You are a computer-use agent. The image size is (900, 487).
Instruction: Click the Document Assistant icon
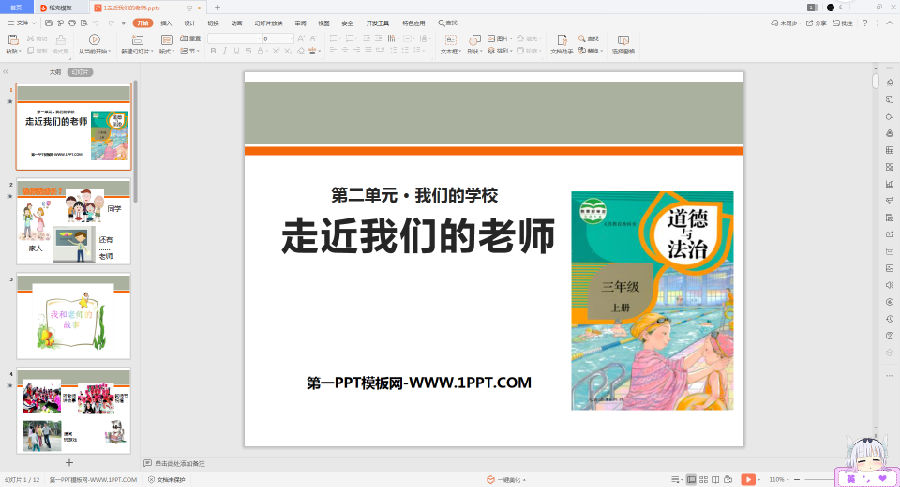562,40
